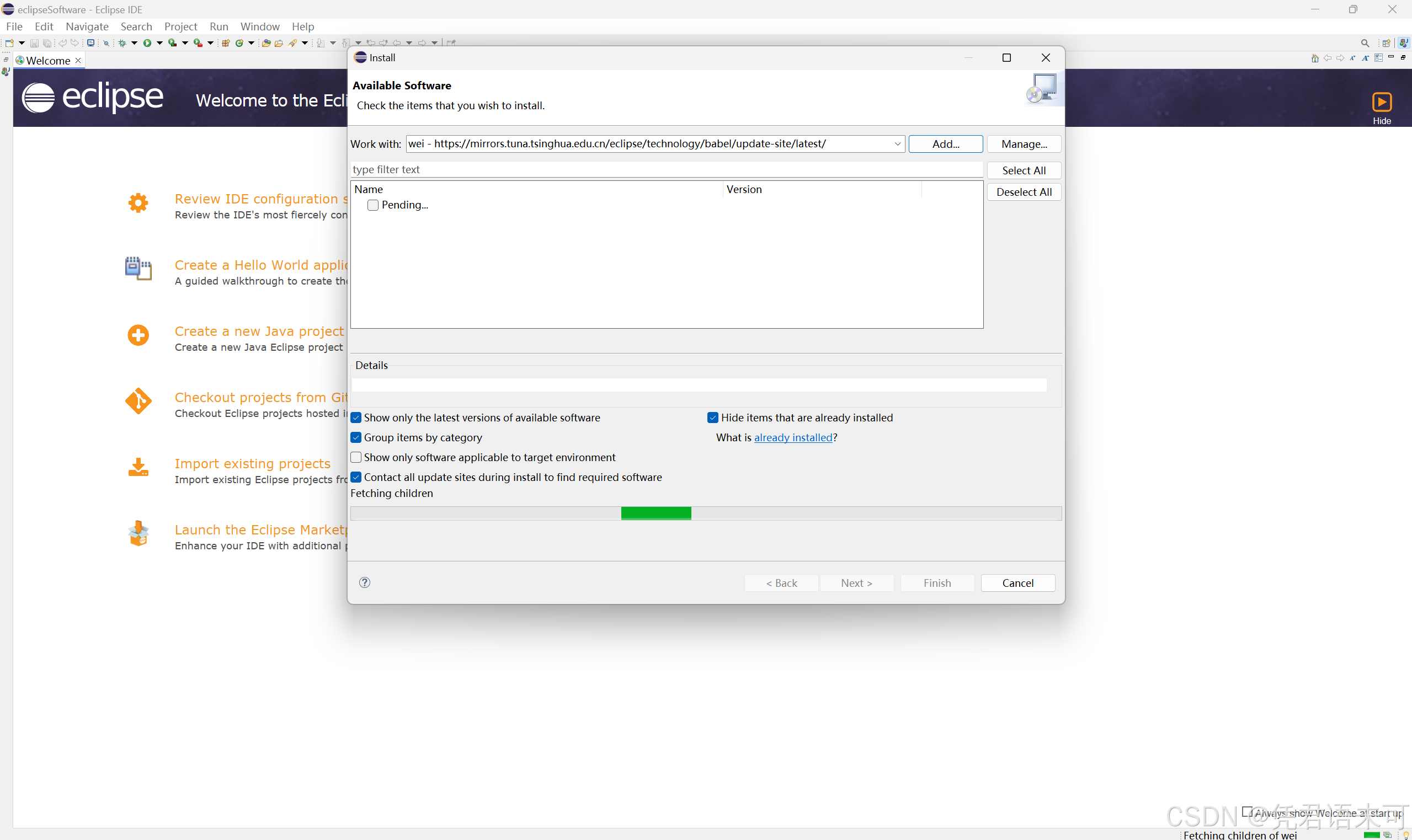Click the Reduce font size icon

1352,58
